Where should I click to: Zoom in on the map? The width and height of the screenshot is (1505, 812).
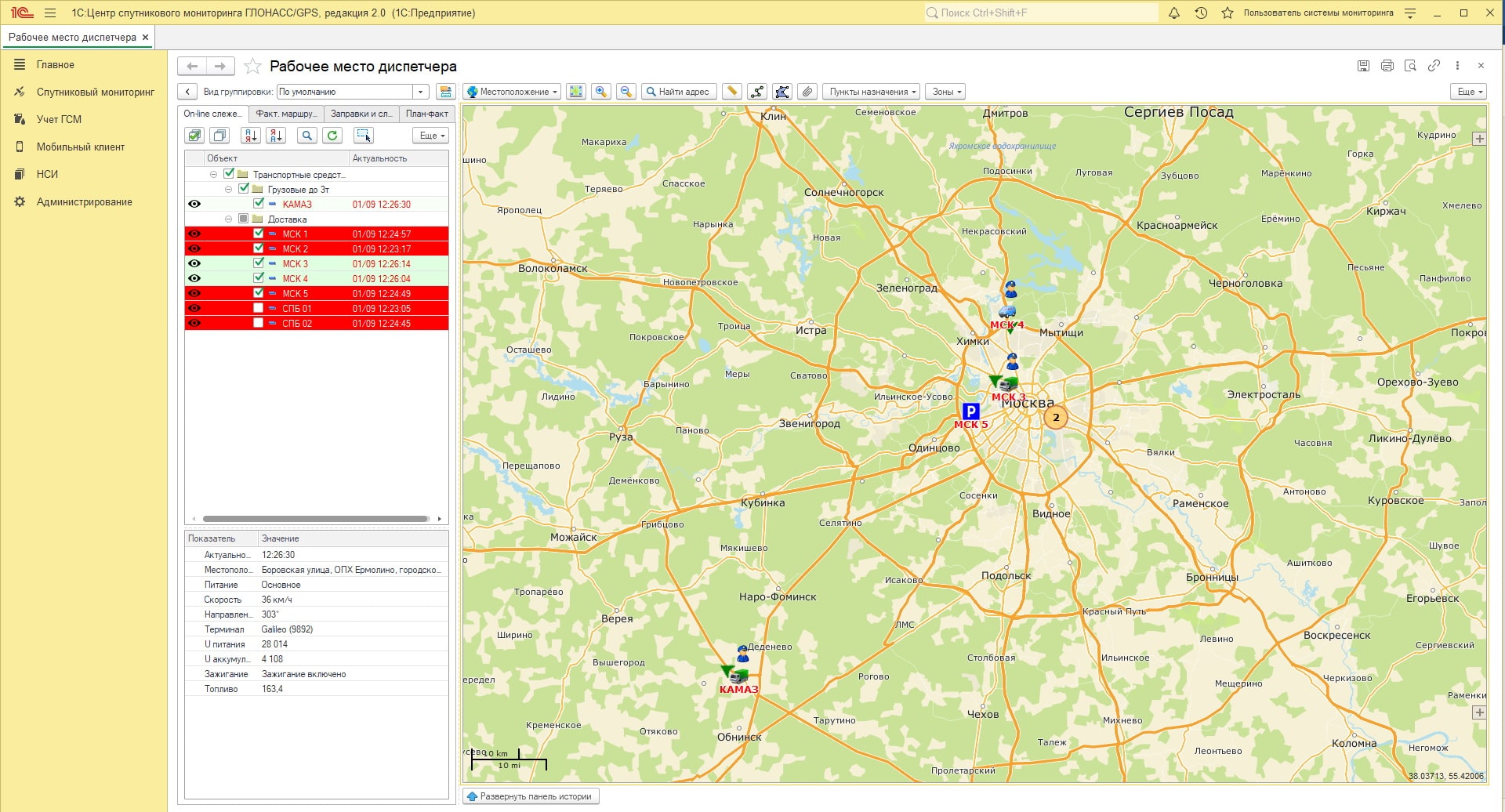coord(601,92)
